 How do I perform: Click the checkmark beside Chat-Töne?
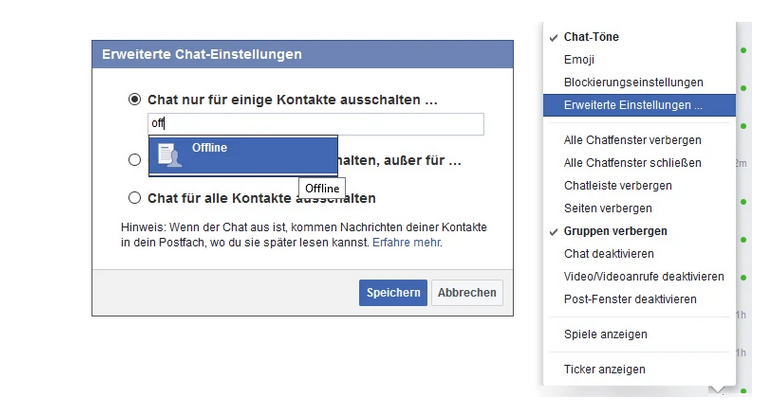pos(553,38)
